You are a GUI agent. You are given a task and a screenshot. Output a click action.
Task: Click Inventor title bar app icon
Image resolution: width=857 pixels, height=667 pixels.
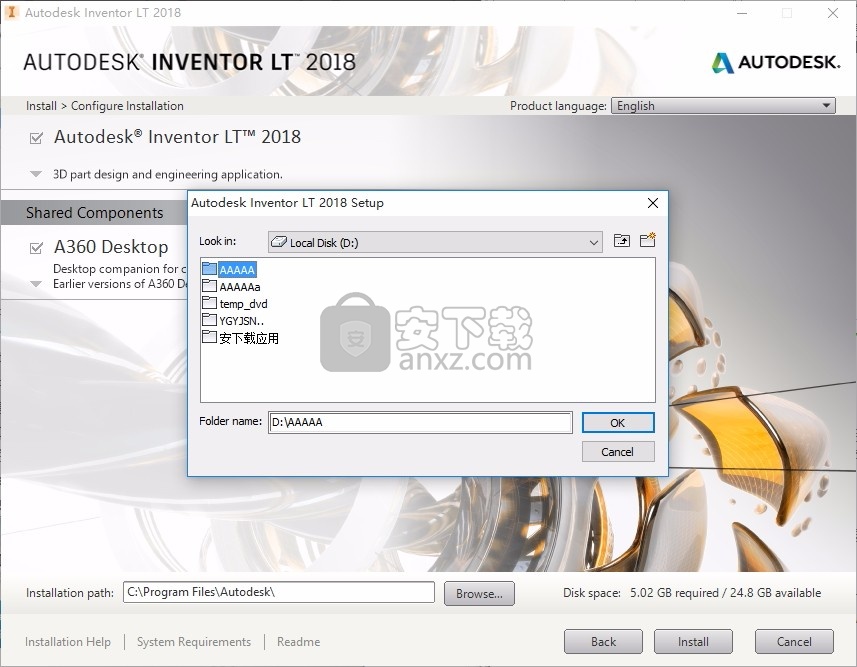point(11,12)
